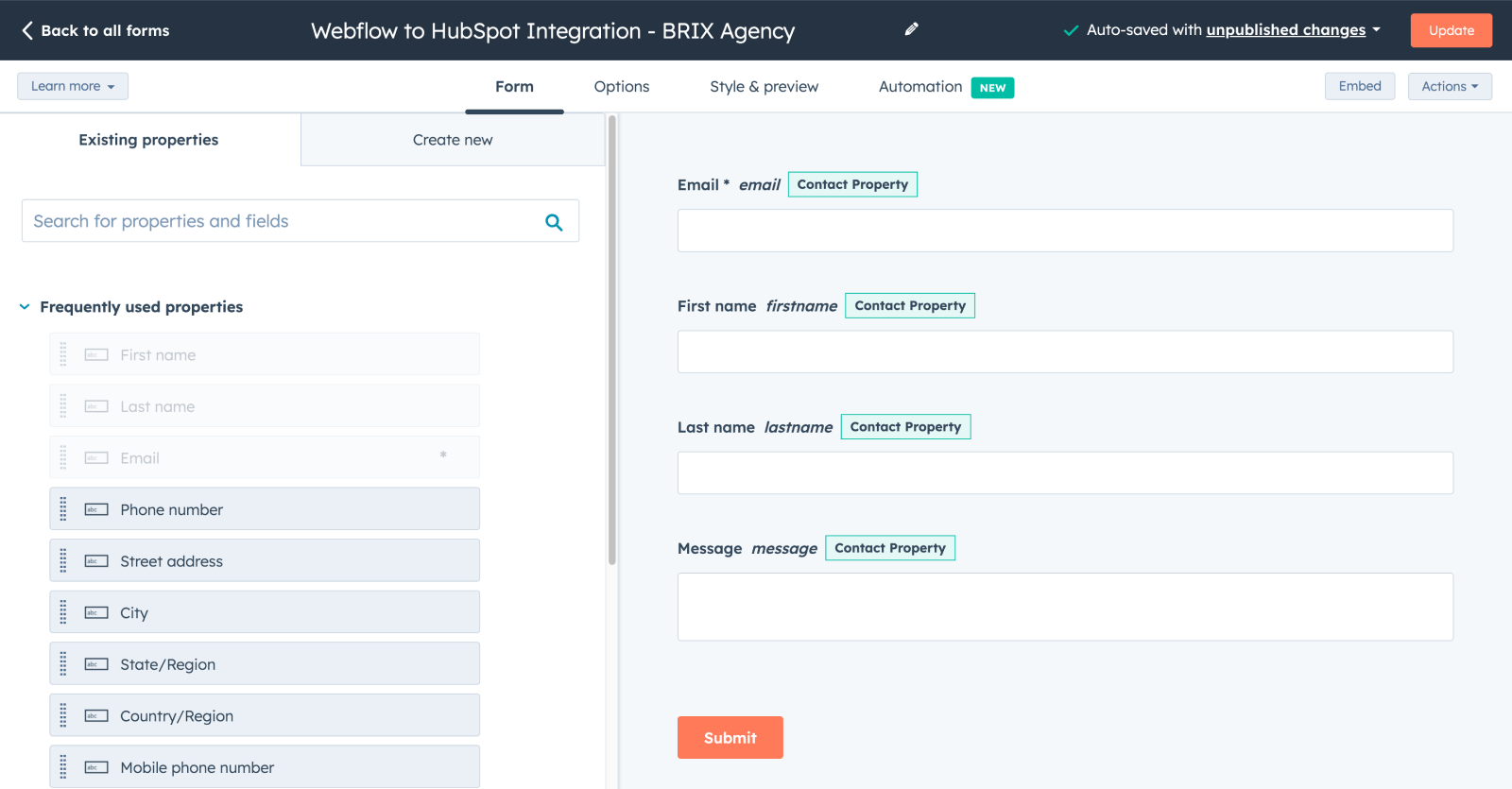Select the Phone number property
This screenshot has width=1512, height=789.
[265, 509]
